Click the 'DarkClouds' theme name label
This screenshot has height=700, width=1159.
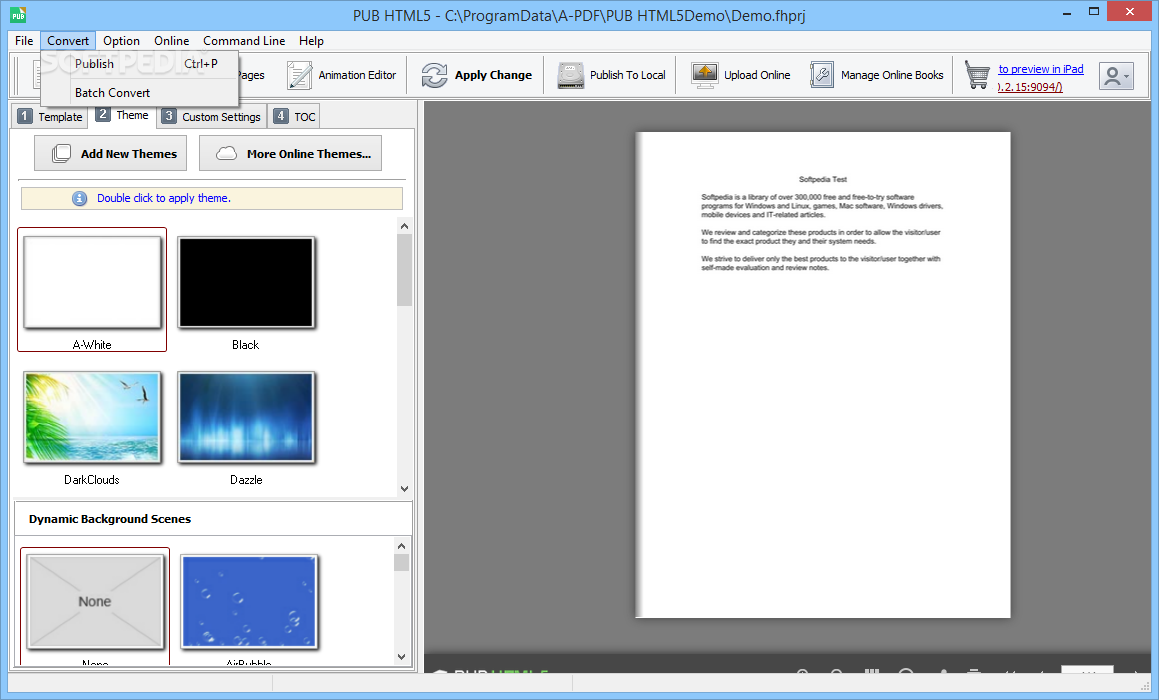[x=92, y=480]
